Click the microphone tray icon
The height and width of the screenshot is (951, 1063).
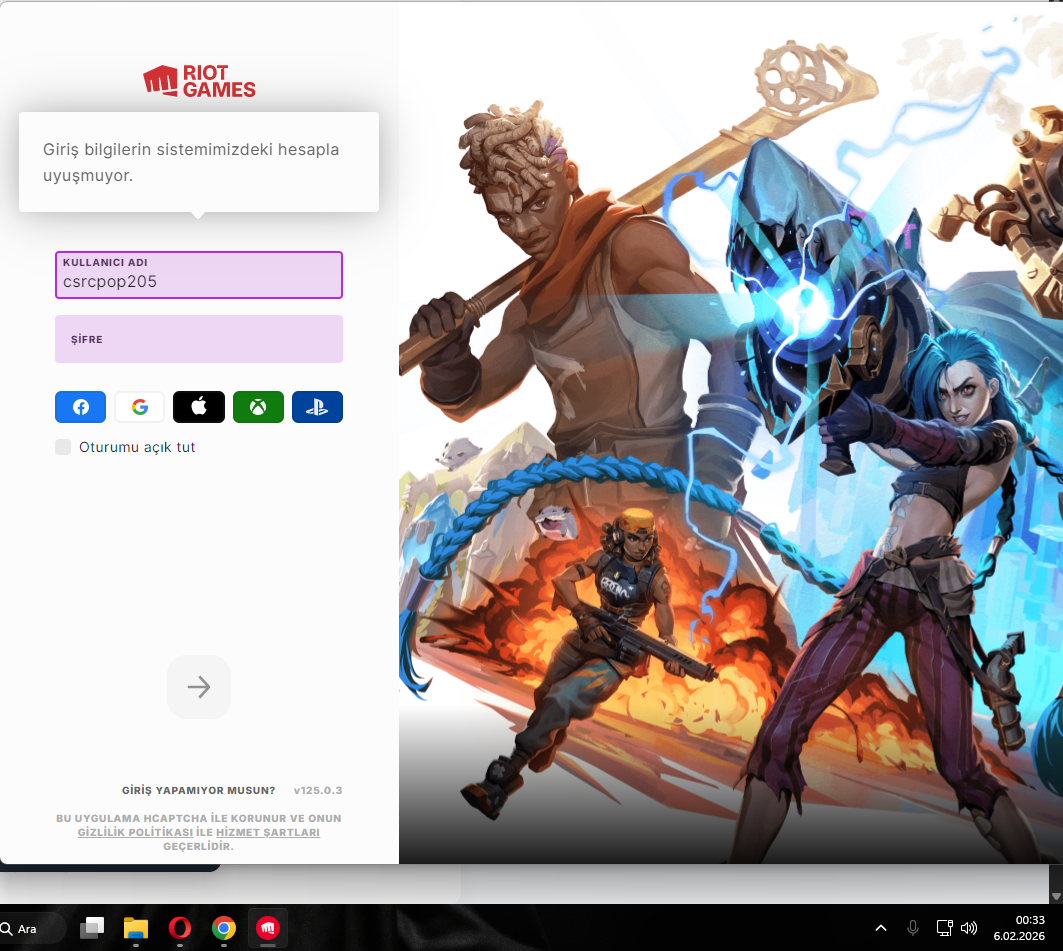click(913, 928)
